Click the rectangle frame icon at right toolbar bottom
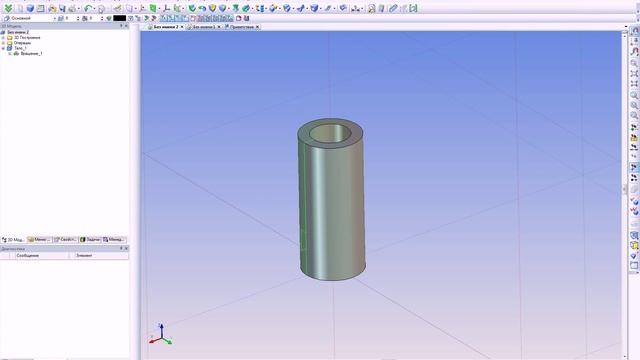Image resolution: width=640 pixels, height=360 pixels. pos(634,266)
